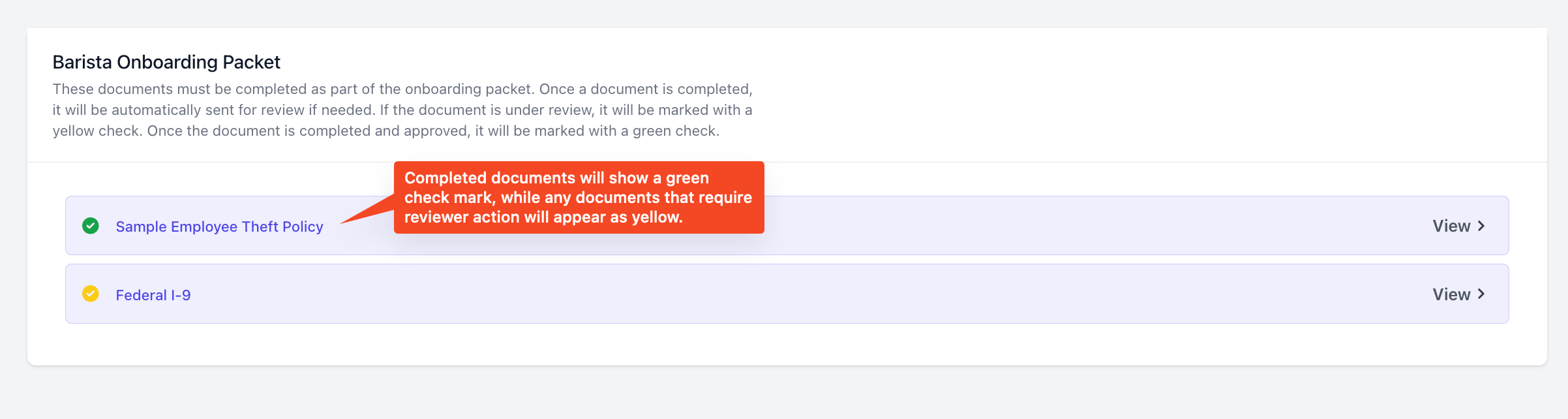Viewport: 1568px width, 419px height.
Task: Click 'Theft Policy' text in first row
Action: (282, 226)
